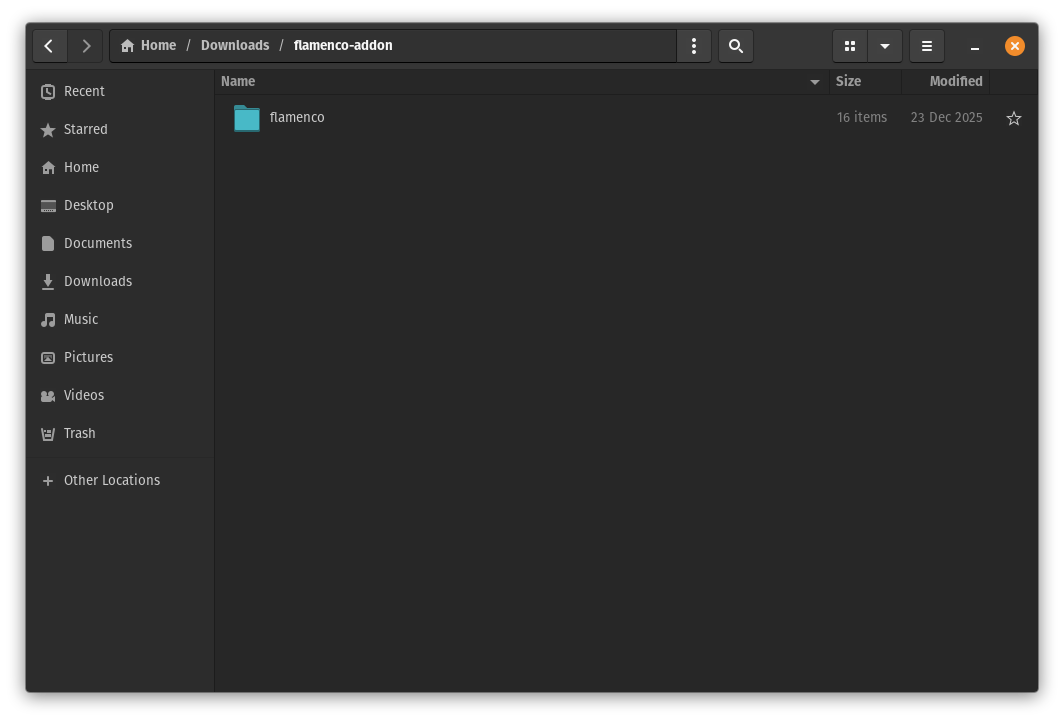Open Trash in the sidebar

point(79,433)
